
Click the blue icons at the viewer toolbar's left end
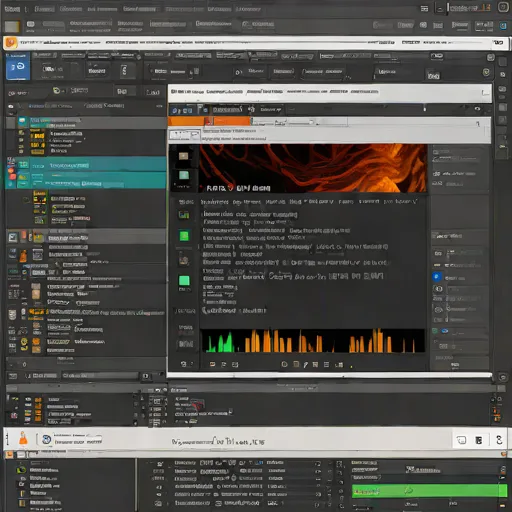tap(182, 110)
